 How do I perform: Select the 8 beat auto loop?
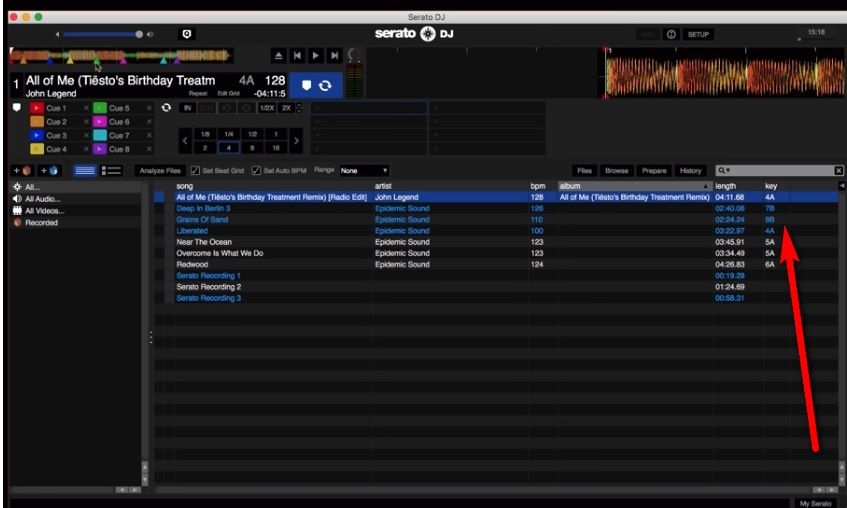coord(252,148)
